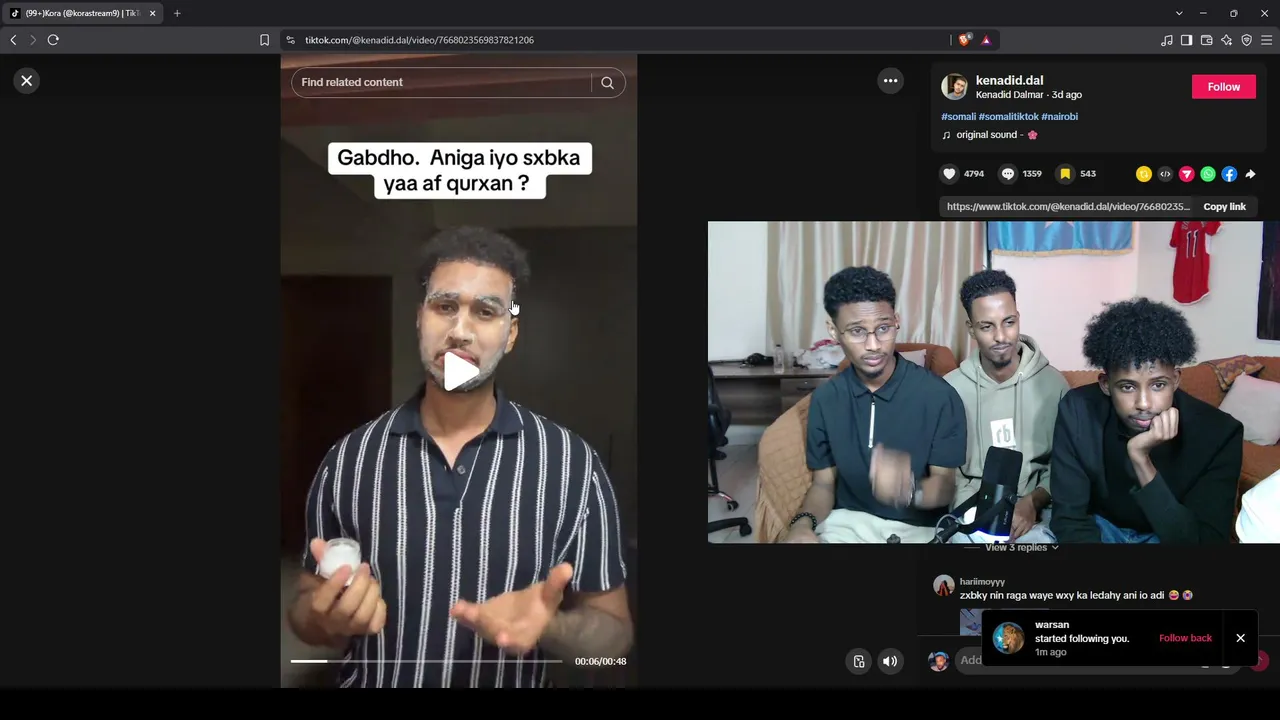Expand View 3 replies
The height and width of the screenshot is (720, 1280).
pyautogui.click(x=1021, y=548)
